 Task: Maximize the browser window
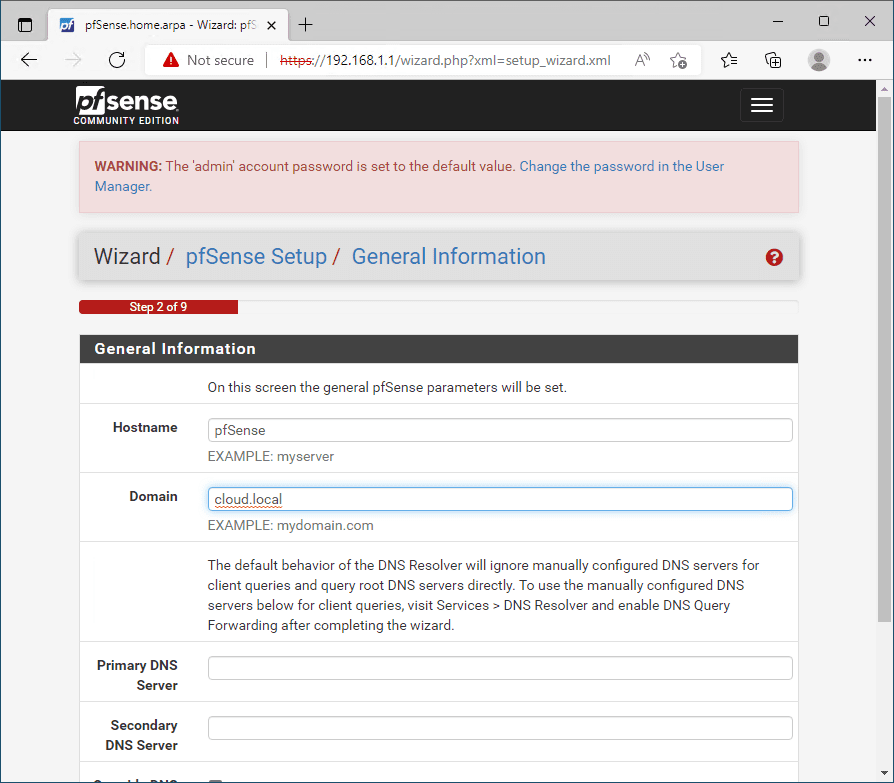coord(824,22)
